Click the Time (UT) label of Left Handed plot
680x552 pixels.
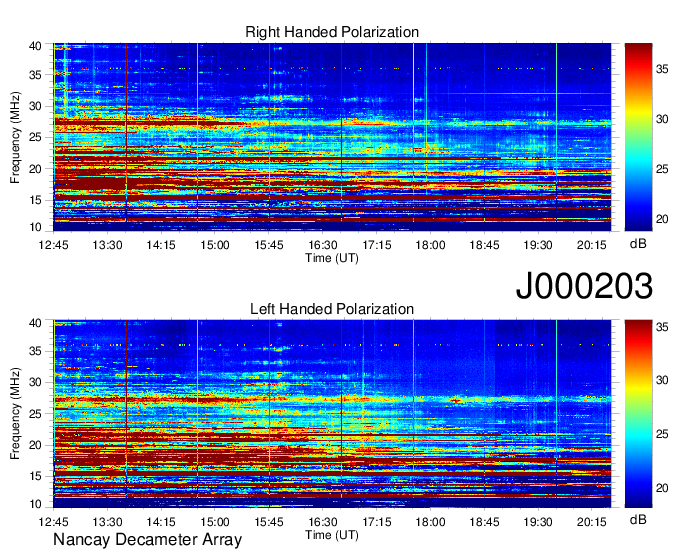[x=332, y=535]
